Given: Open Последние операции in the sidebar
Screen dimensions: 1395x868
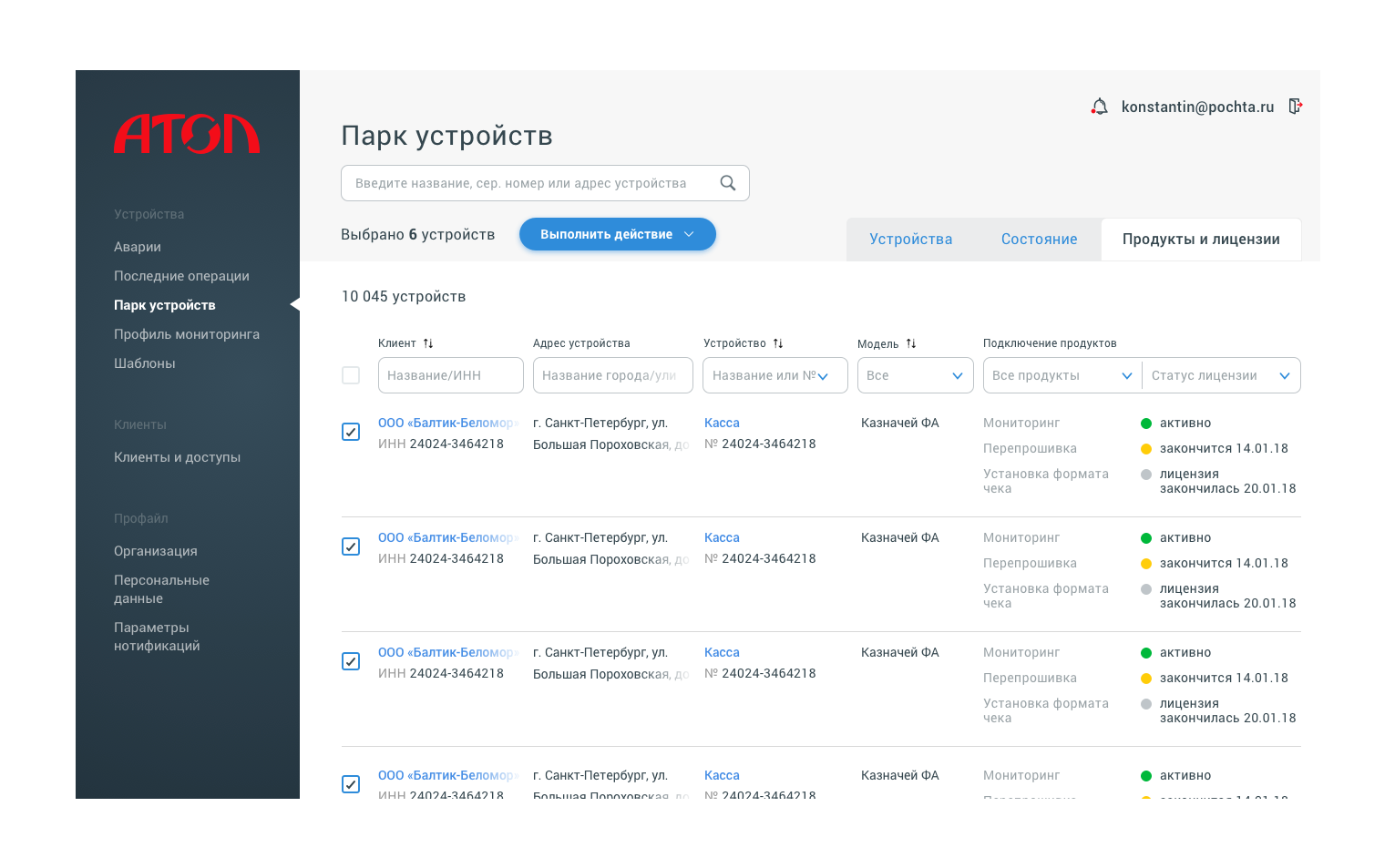Looking at the screenshot, I should click(181, 276).
